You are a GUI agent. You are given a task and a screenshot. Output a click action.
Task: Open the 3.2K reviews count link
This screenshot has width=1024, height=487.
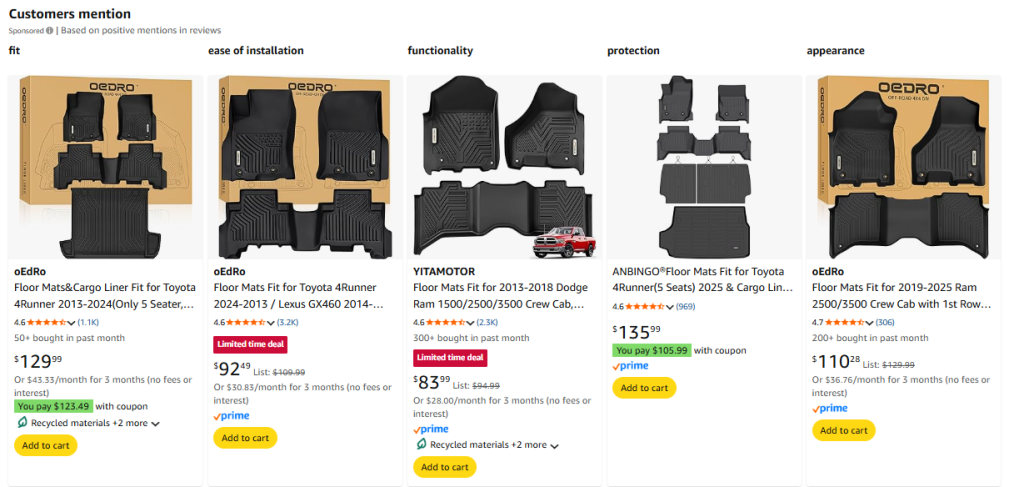point(286,323)
